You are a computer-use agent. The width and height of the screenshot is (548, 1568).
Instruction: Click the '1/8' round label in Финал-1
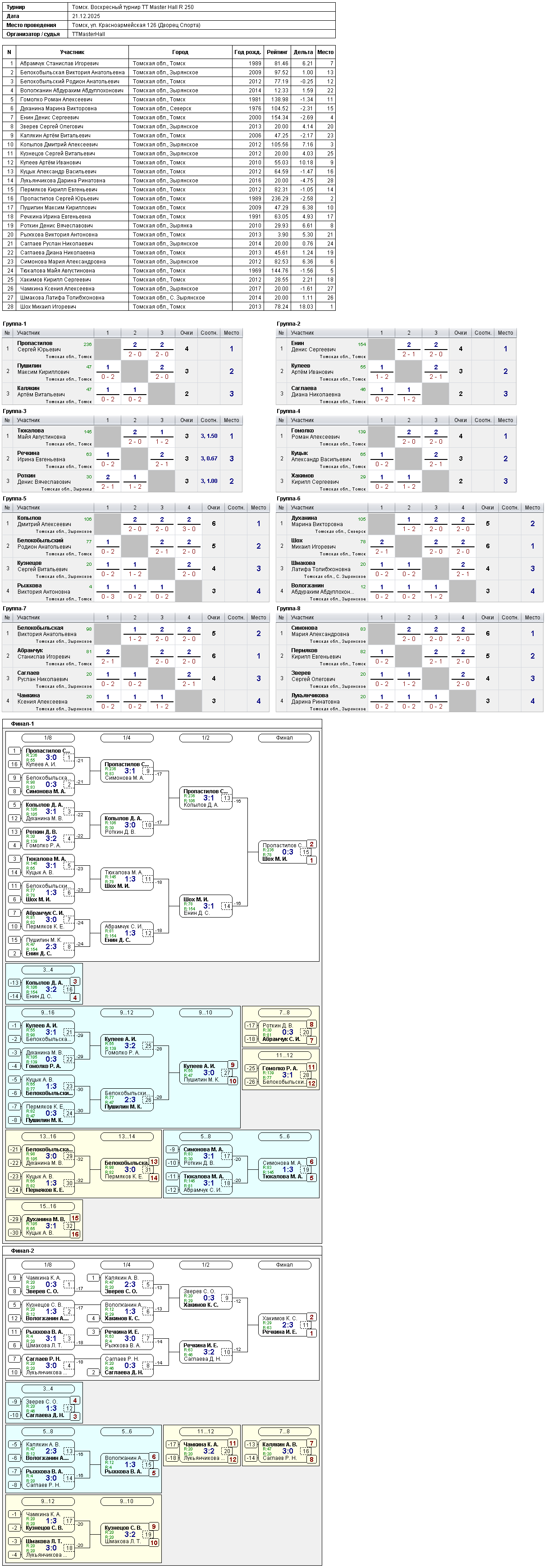click(47, 738)
